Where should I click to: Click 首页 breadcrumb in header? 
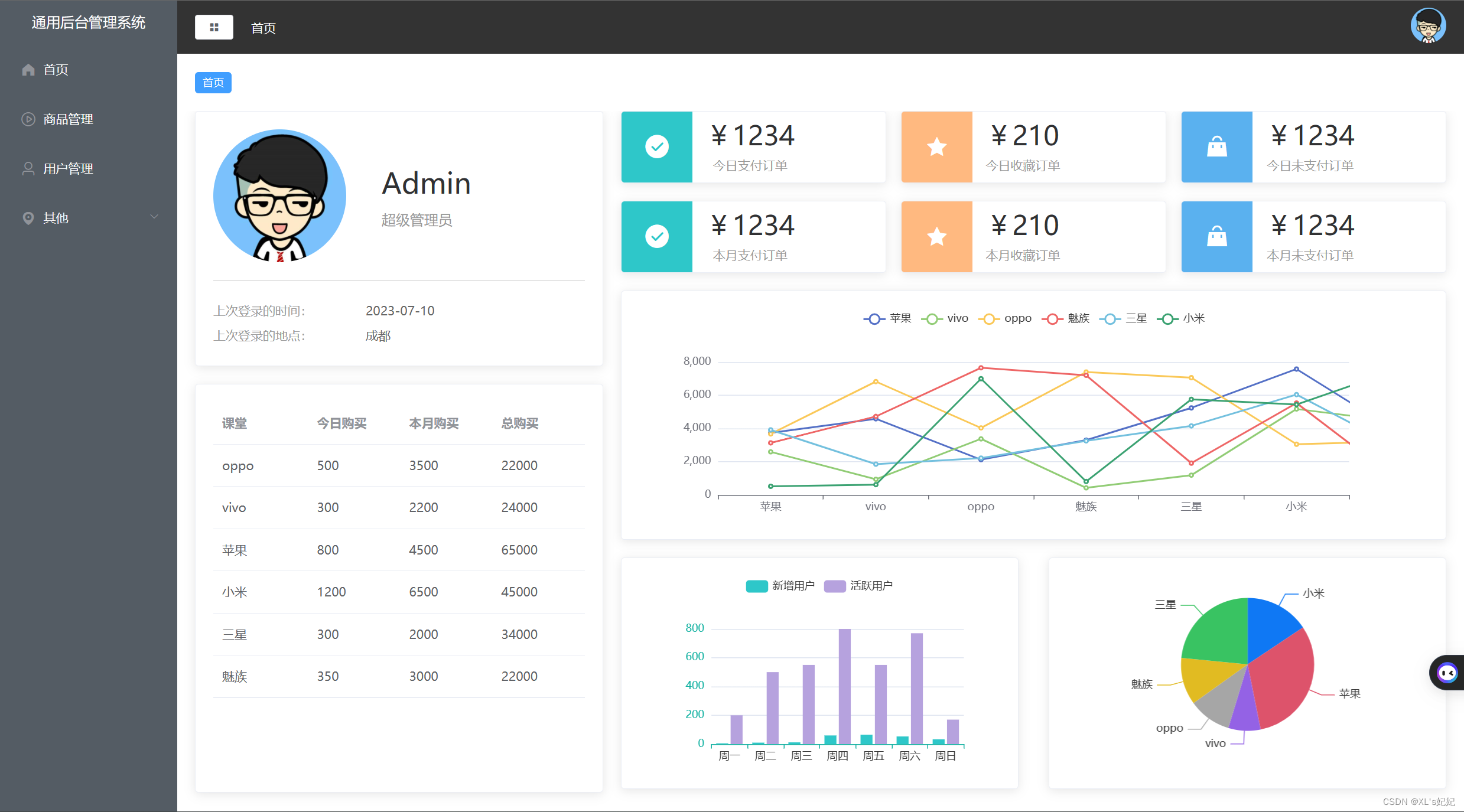(263, 28)
